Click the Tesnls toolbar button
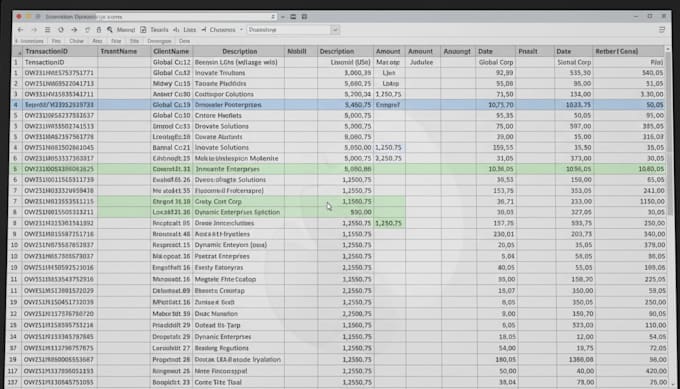680x389 pixels. point(159,30)
